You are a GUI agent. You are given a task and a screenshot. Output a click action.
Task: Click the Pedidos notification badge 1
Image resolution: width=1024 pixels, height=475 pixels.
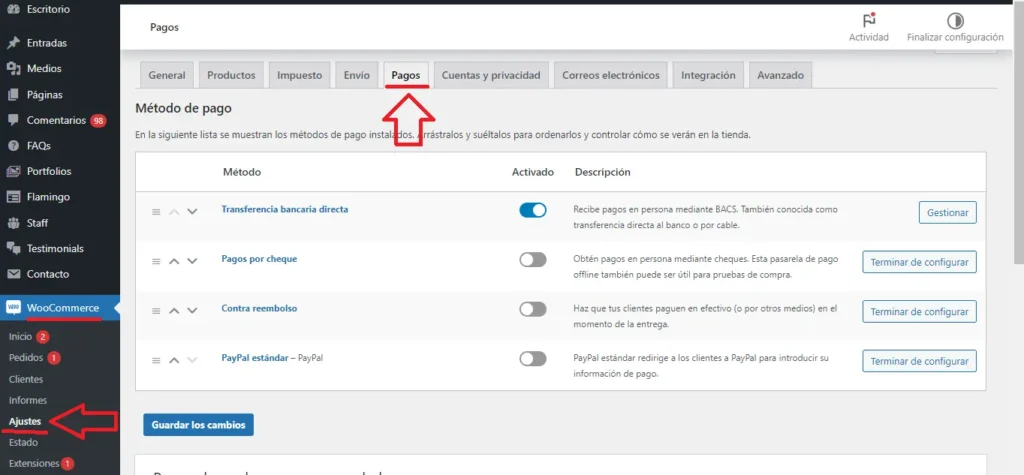[x=54, y=358]
